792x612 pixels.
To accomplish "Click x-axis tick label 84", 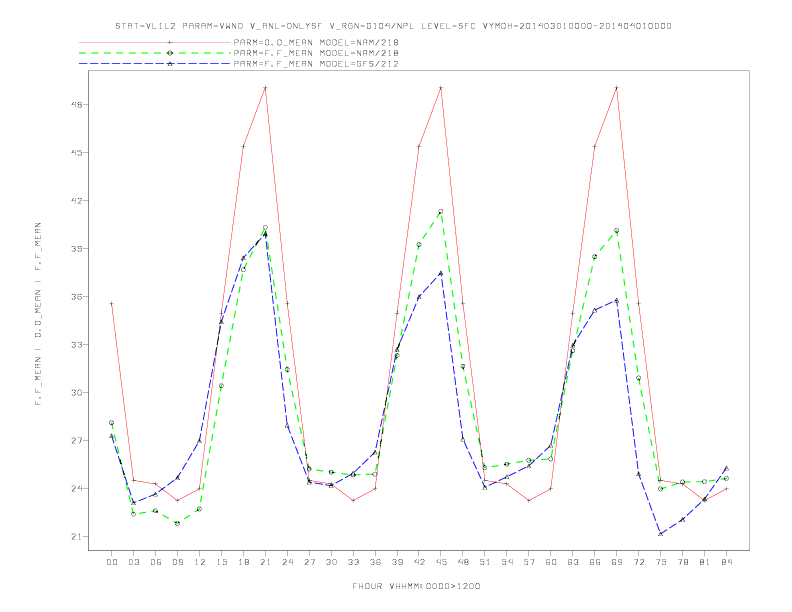I will pyautogui.click(x=727, y=562).
